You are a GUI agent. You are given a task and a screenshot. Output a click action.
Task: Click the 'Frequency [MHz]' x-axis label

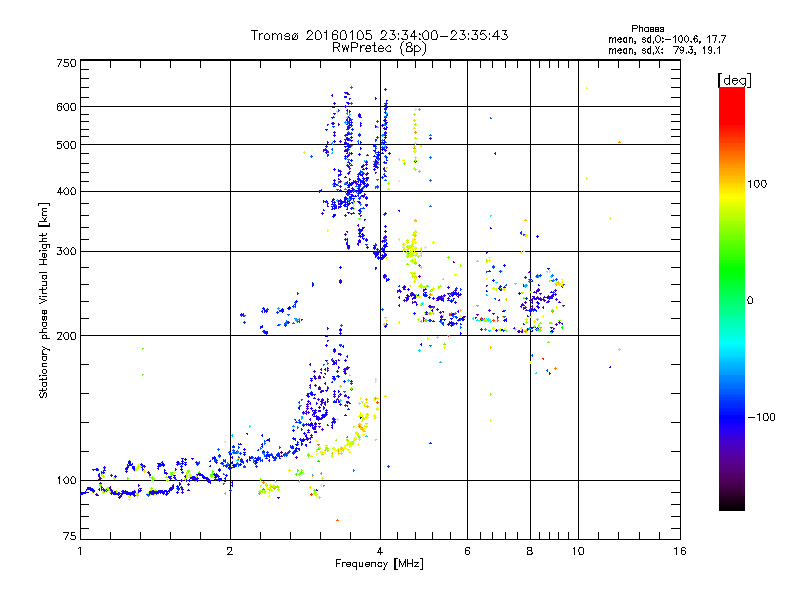379,564
